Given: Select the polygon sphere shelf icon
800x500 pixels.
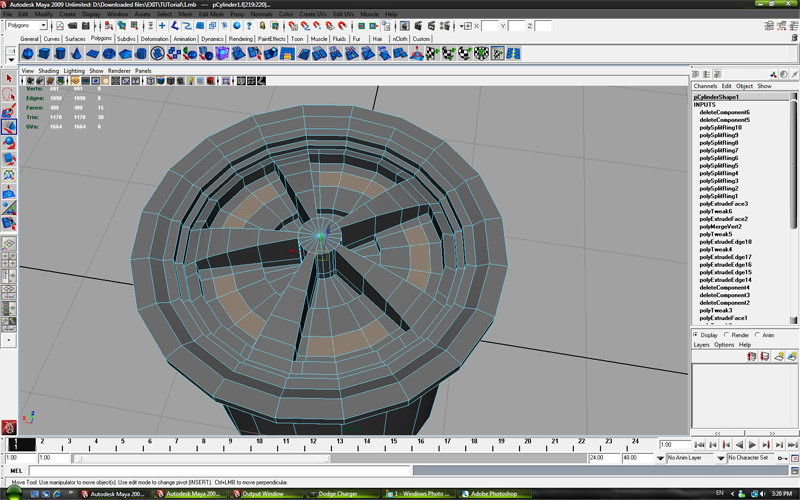Looking at the screenshot, I should [26, 54].
